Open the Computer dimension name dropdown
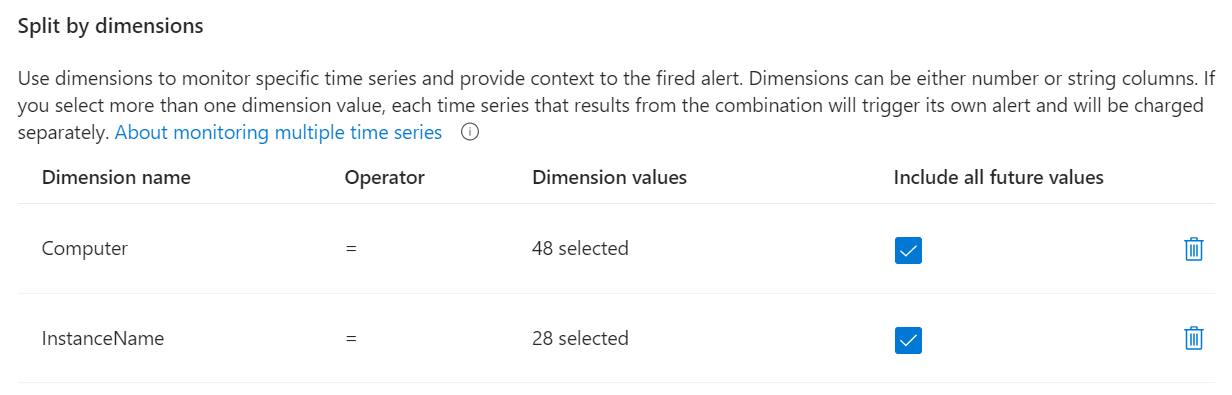The height and width of the screenshot is (395, 1232). pyautogui.click(x=85, y=249)
